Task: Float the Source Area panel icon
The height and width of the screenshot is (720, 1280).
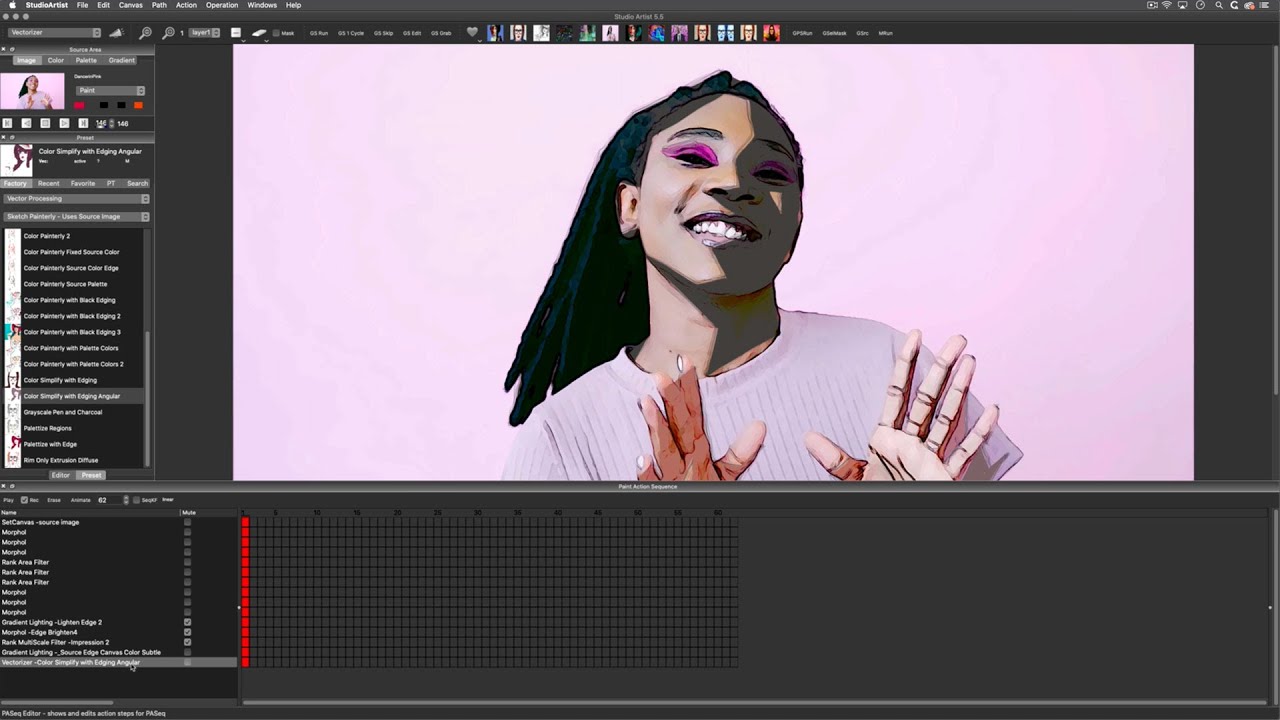Action: (x=12, y=49)
